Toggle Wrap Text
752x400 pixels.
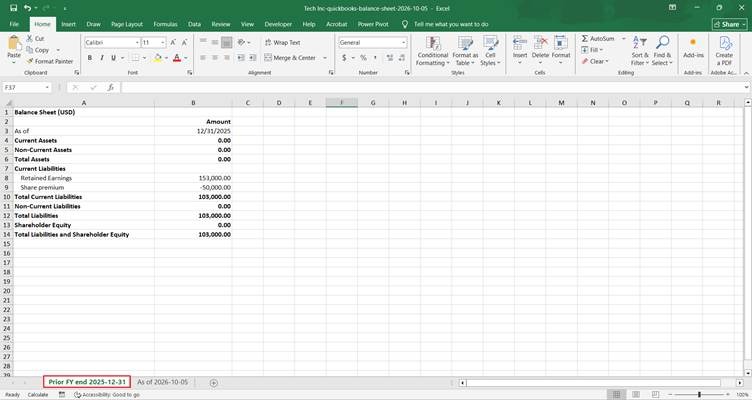click(282, 43)
